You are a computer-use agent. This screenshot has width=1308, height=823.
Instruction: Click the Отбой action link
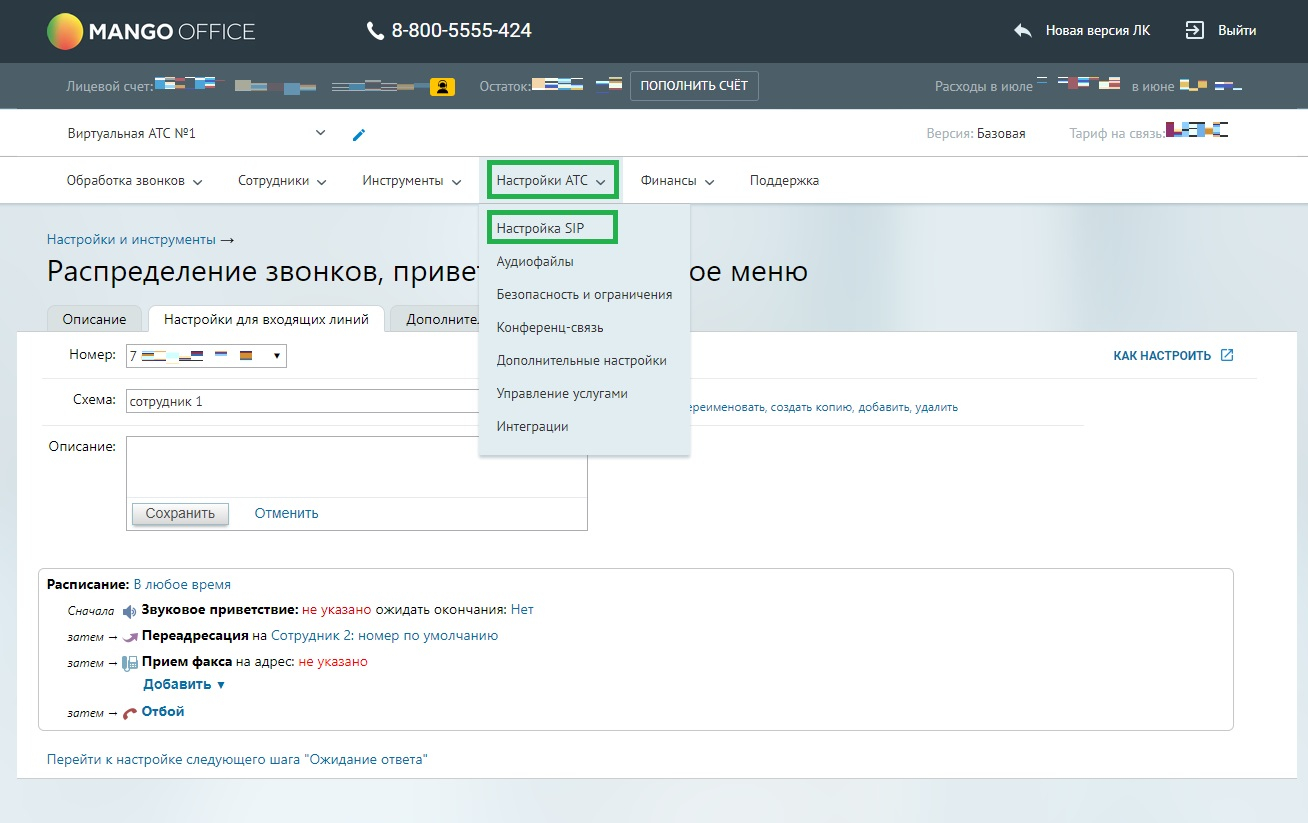(163, 712)
